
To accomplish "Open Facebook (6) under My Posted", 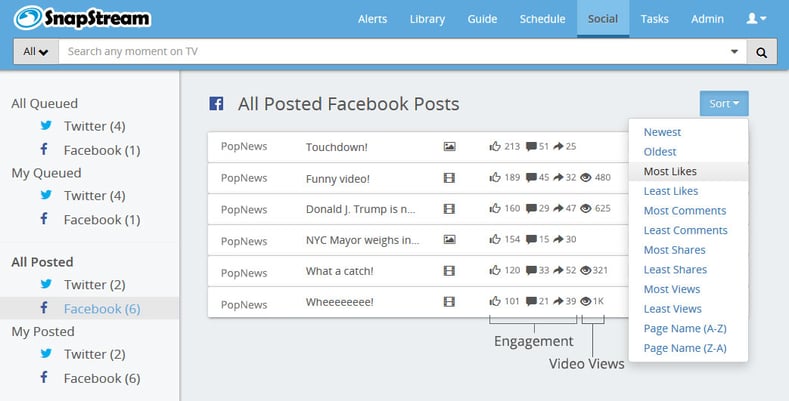I will click(x=101, y=378).
